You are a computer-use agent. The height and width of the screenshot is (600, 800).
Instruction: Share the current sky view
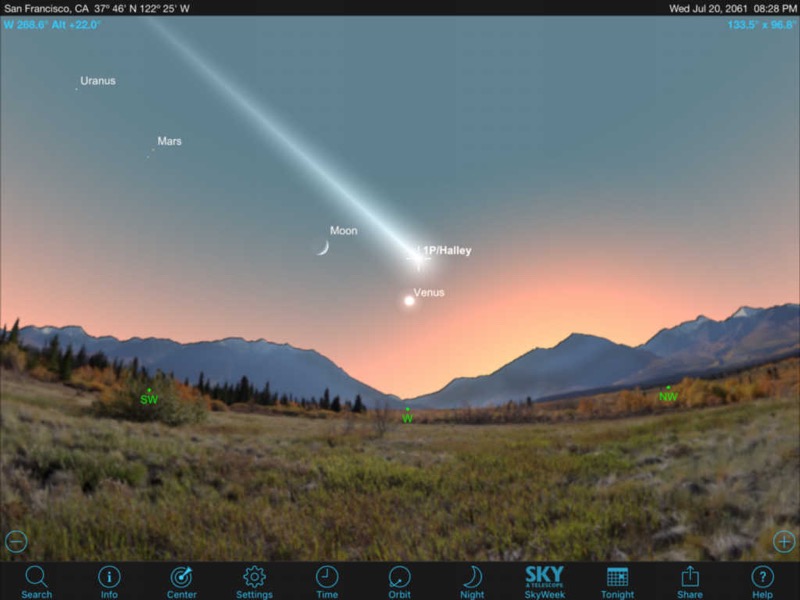pos(690,578)
